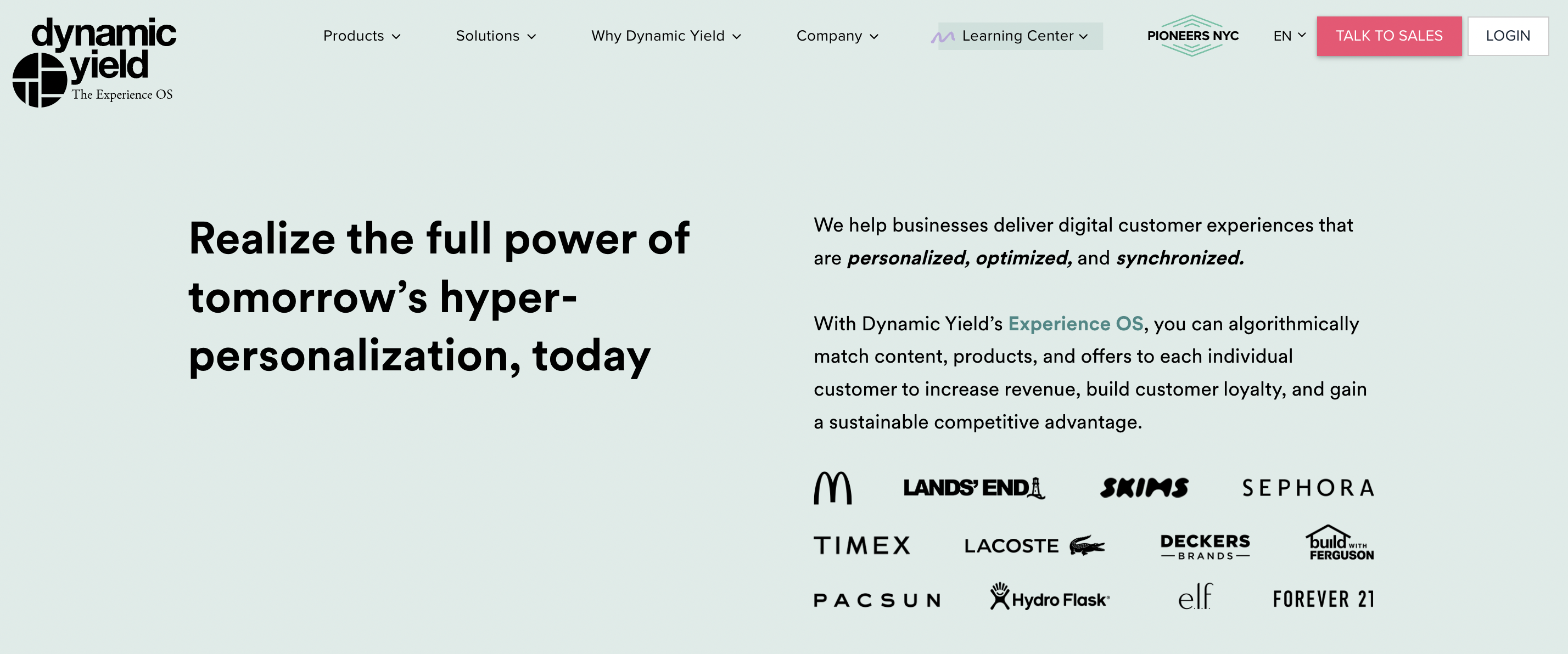Select the PacSun brand logo

coord(877,599)
